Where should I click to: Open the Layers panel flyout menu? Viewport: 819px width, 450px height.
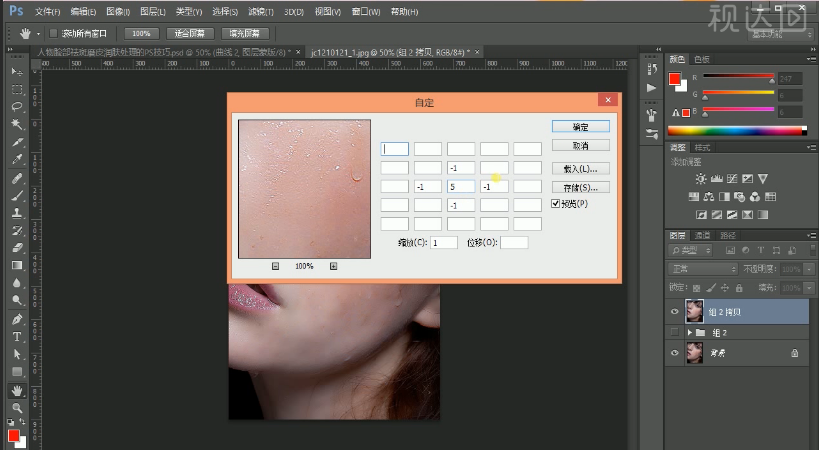811,235
